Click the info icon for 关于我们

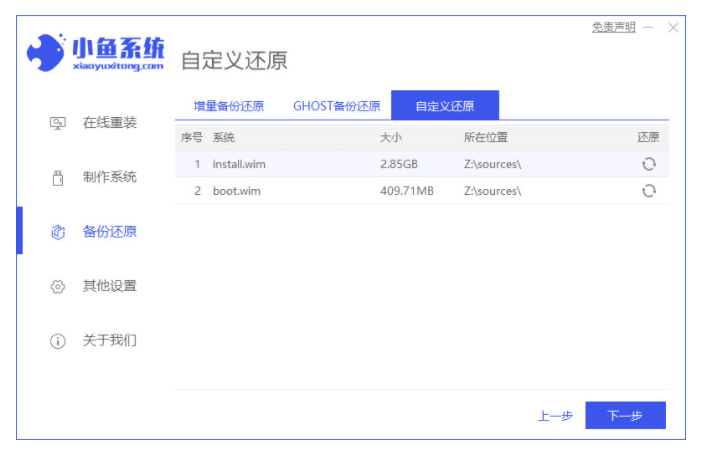(57, 341)
